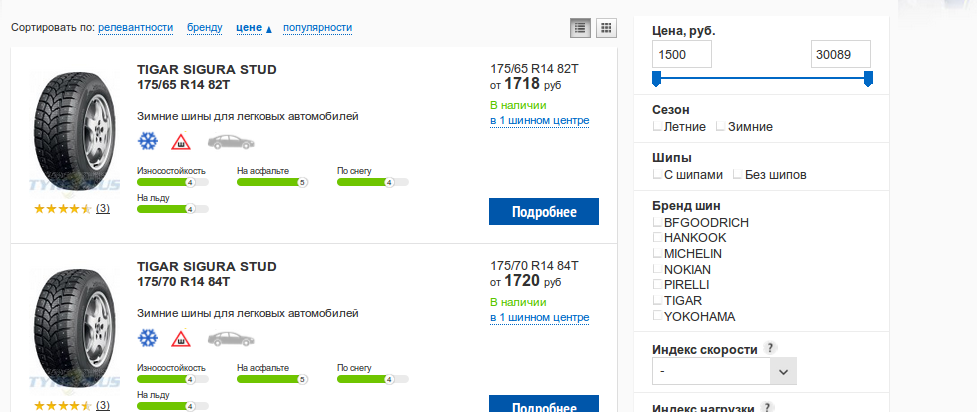Click tire image of 175/70 R14 84T
Image resolution: width=977 pixels, height=412 pixels.
tap(73, 328)
